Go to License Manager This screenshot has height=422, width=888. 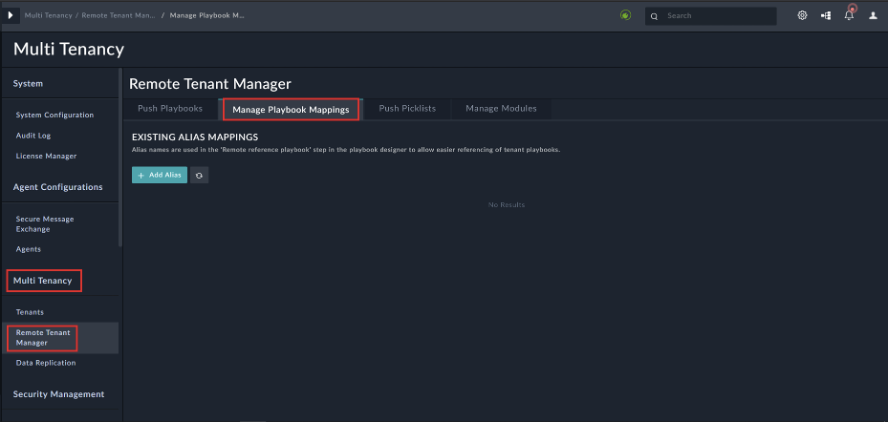[46, 156]
